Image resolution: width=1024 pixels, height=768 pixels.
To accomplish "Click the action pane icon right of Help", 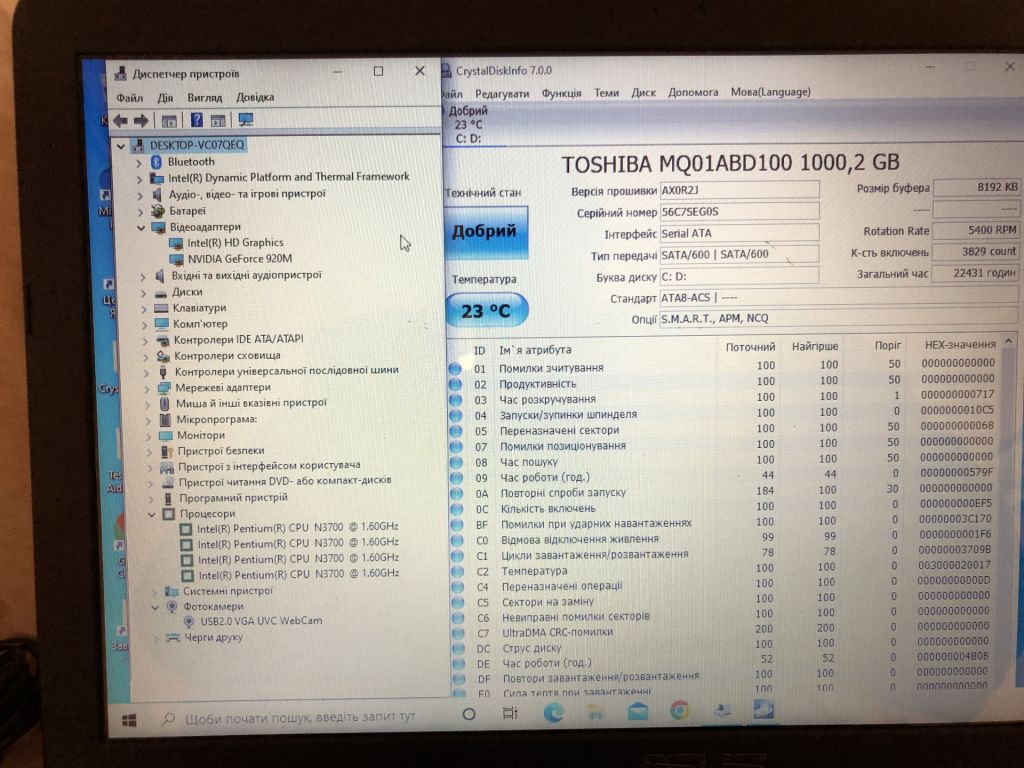I will (x=218, y=120).
